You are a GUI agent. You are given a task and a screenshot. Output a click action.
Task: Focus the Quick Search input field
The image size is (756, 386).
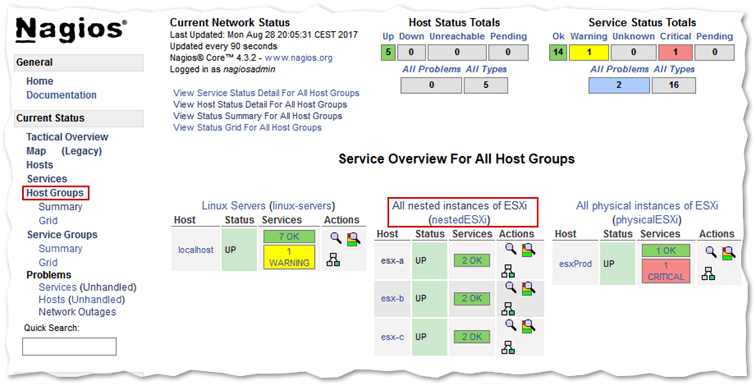click(x=69, y=346)
